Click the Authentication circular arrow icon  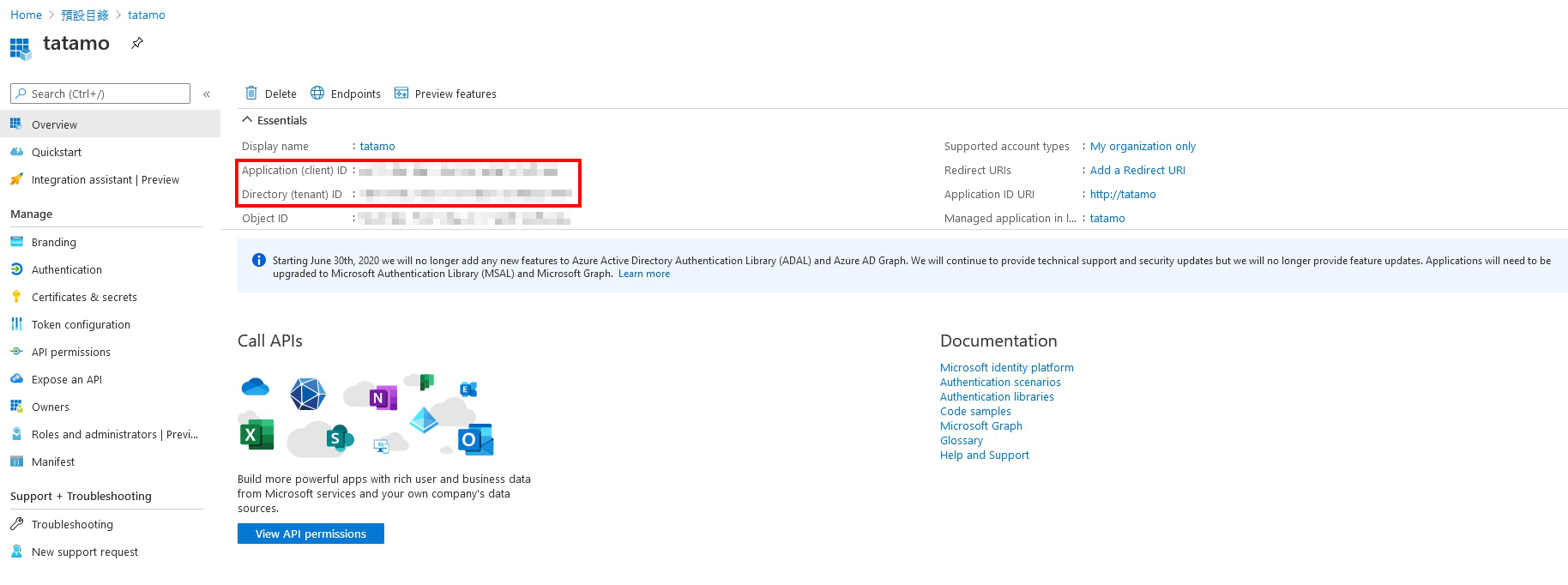coord(16,269)
